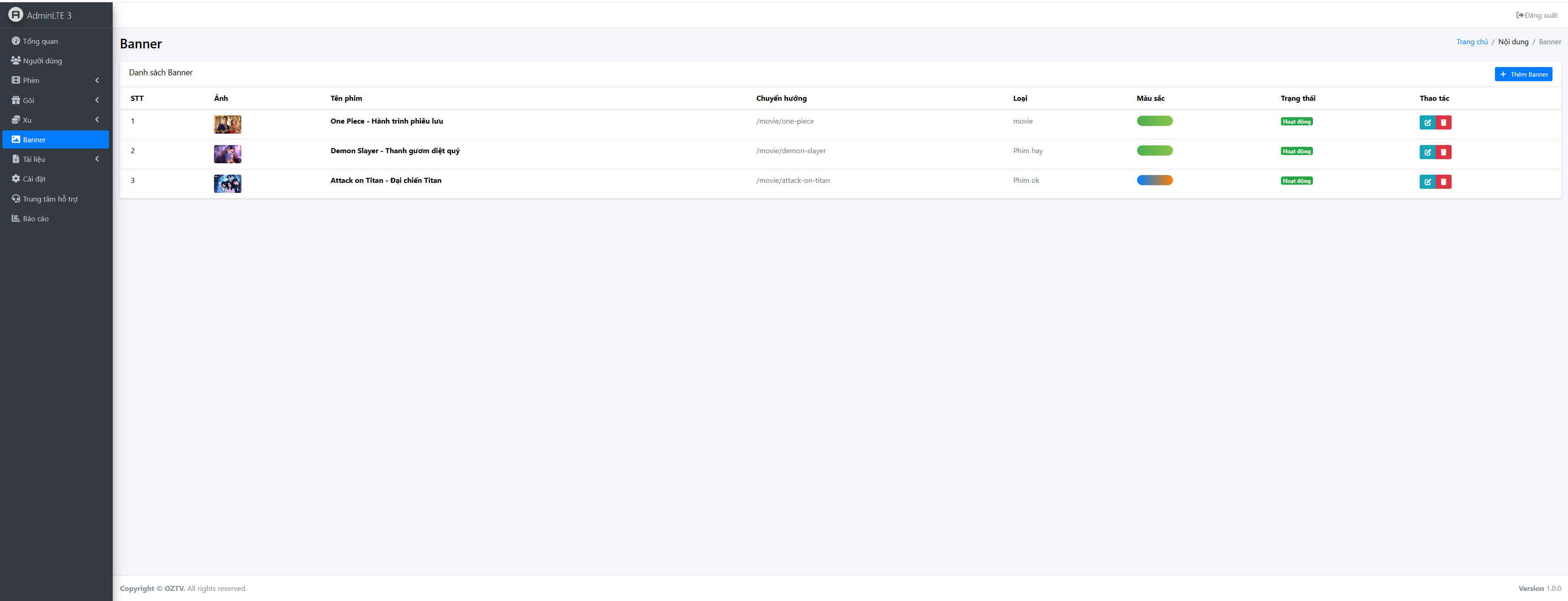The width and height of the screenshot is (1568, 601).
Task: Click Attack on Titan gradient color swatch
Action: (x=1154, y=181)
